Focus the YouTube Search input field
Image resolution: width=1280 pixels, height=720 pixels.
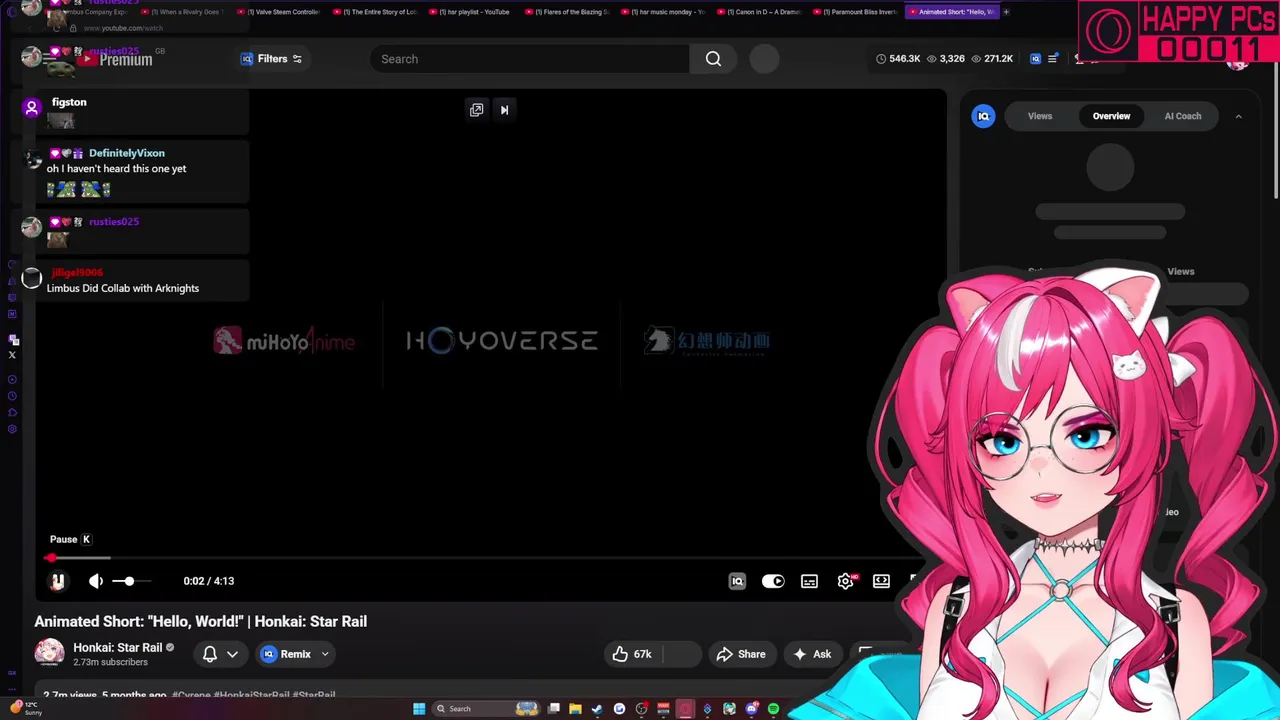pos(529,59)
